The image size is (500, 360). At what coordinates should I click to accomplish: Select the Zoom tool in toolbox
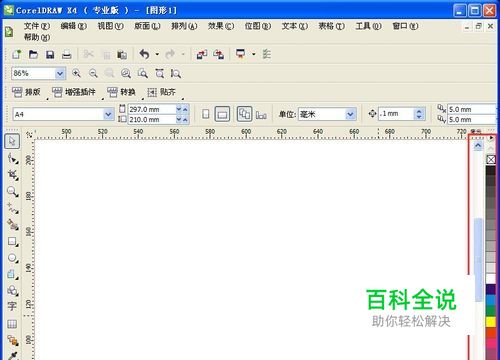(13, 191)
